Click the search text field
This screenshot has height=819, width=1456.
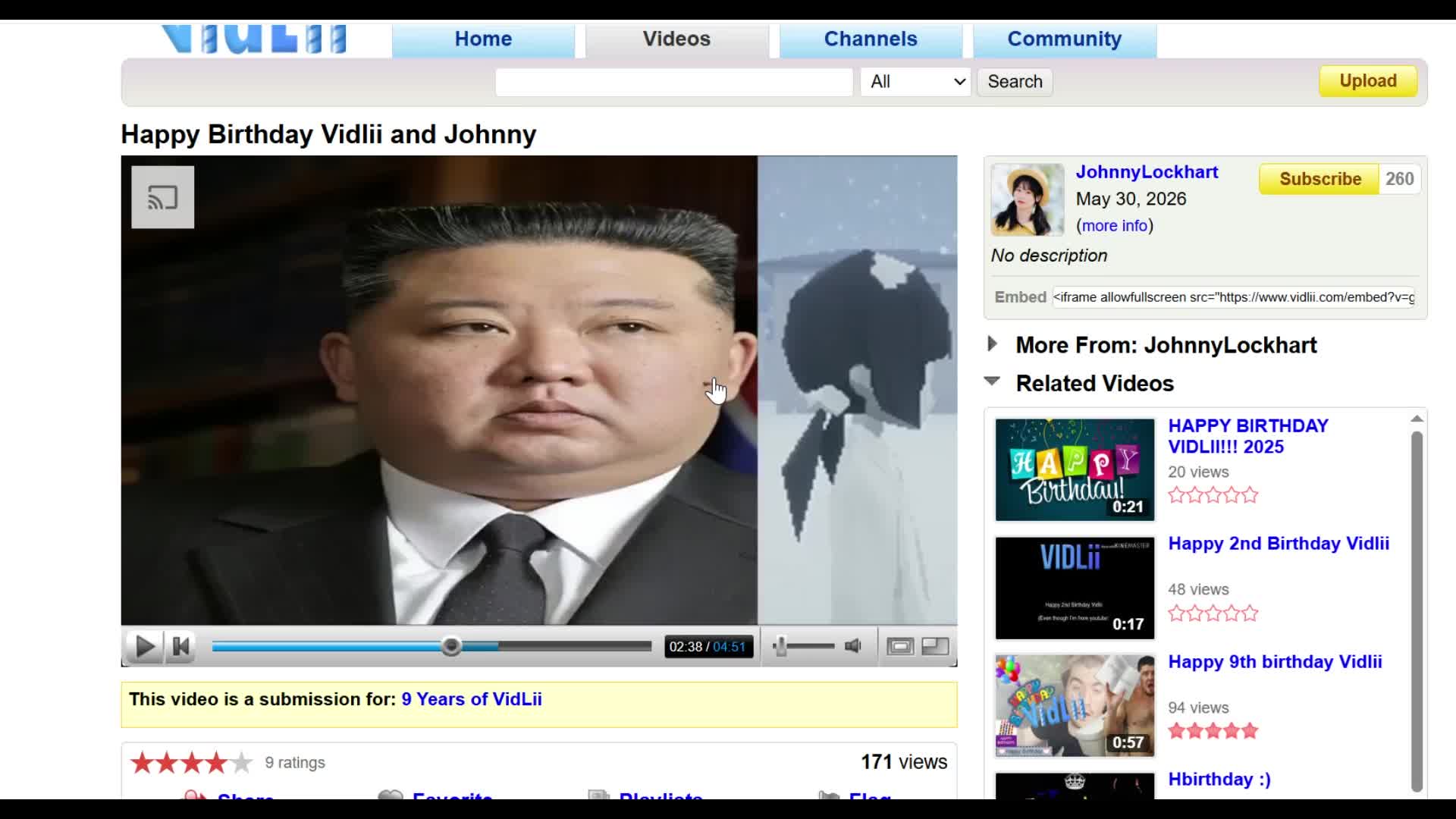674,82
